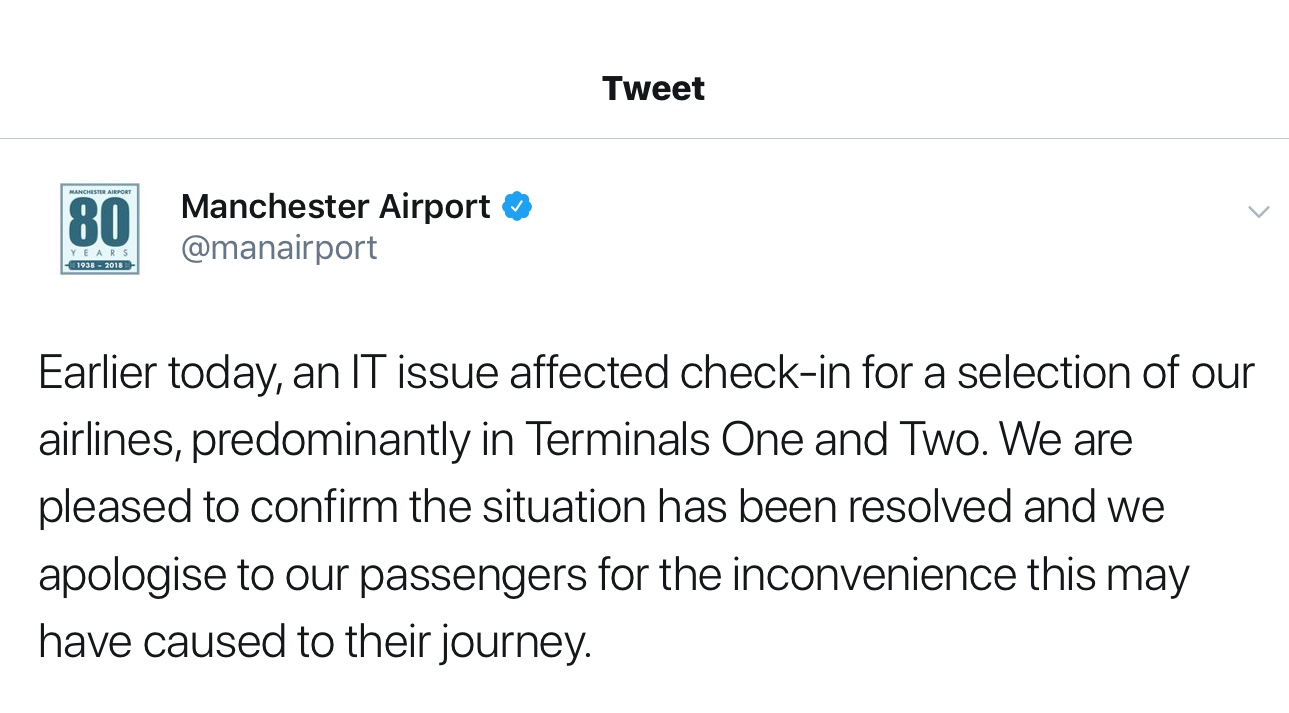Click the word "airlines" in the tweet

click(x=106, y=441)
